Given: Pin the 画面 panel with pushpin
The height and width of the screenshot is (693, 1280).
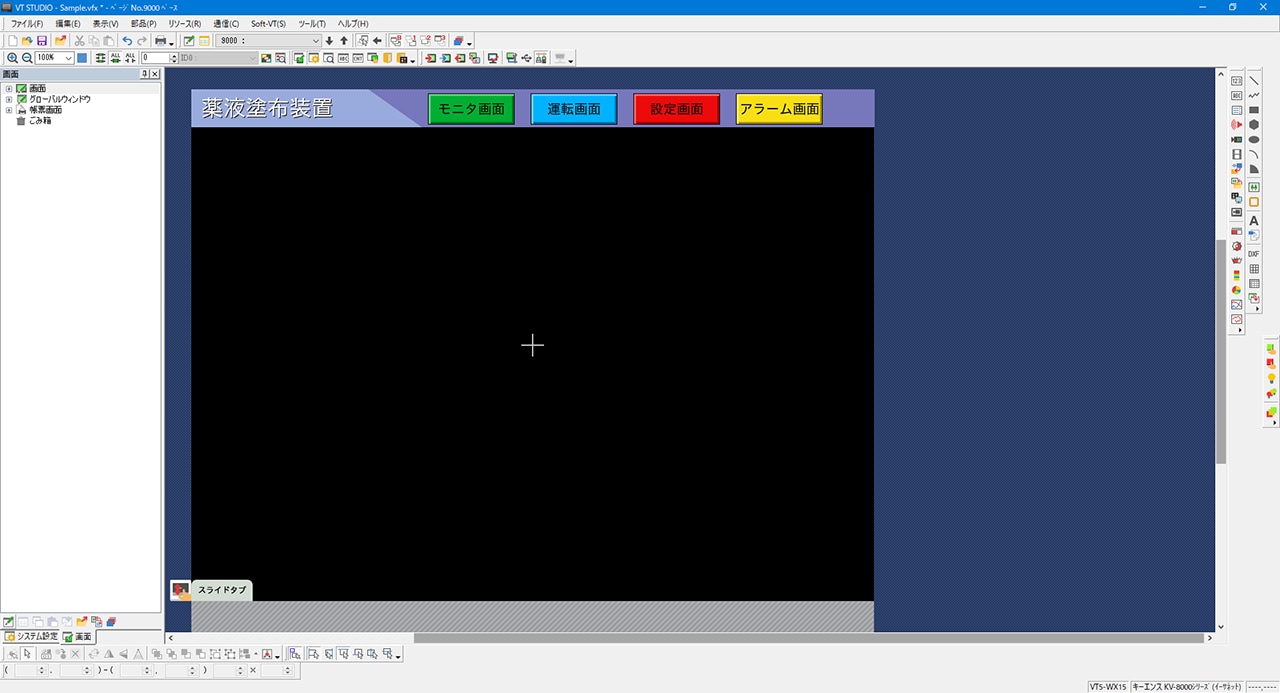Looking at the screenshot, I should (x=144, y=74).
